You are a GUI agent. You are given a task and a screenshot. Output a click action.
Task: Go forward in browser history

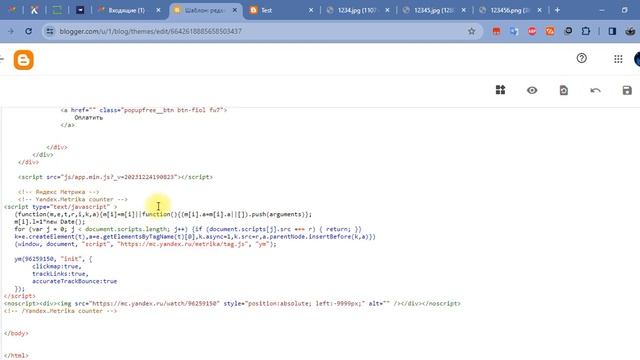click(x=11, y=31)
